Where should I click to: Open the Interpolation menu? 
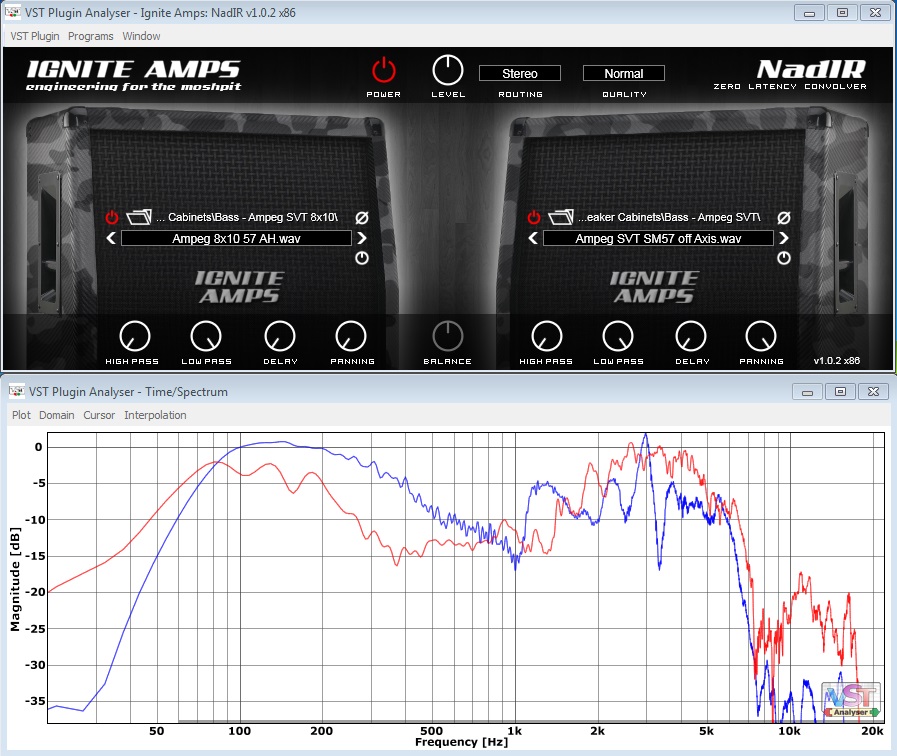(155, 415)
